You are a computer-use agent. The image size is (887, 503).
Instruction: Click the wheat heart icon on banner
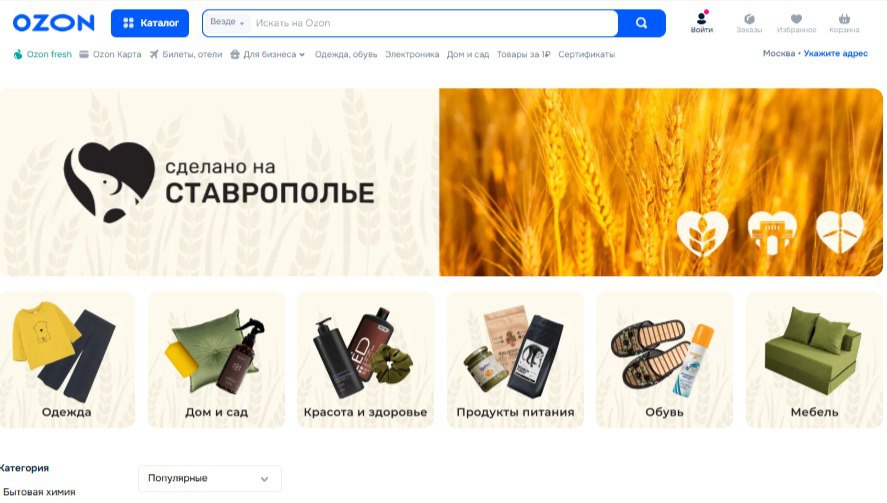pyautogui.click(x=702, y=233)
